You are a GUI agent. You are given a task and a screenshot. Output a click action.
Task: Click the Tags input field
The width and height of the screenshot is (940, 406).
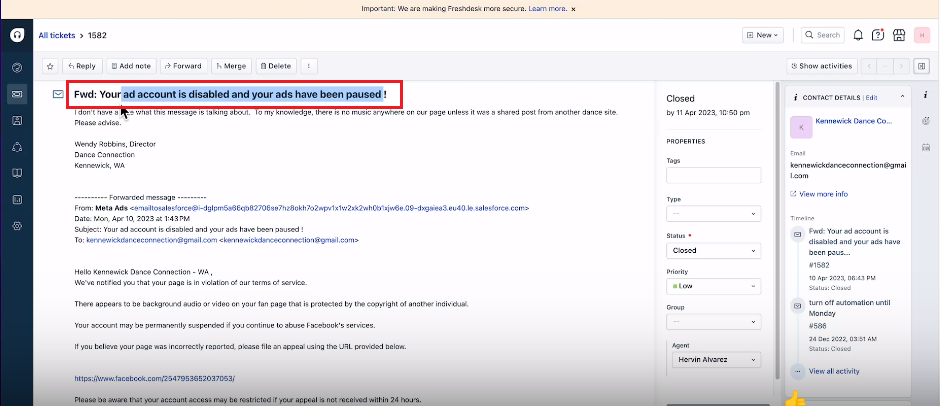point(713,175)
